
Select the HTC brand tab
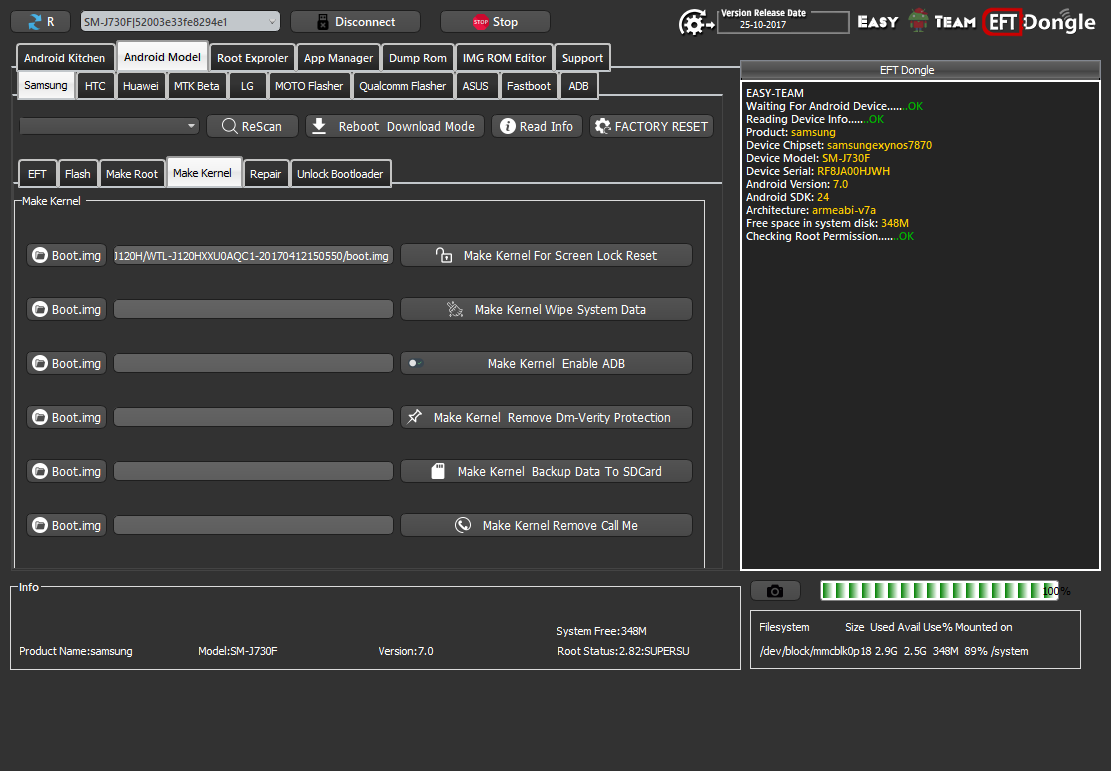[x=95, y=86]
